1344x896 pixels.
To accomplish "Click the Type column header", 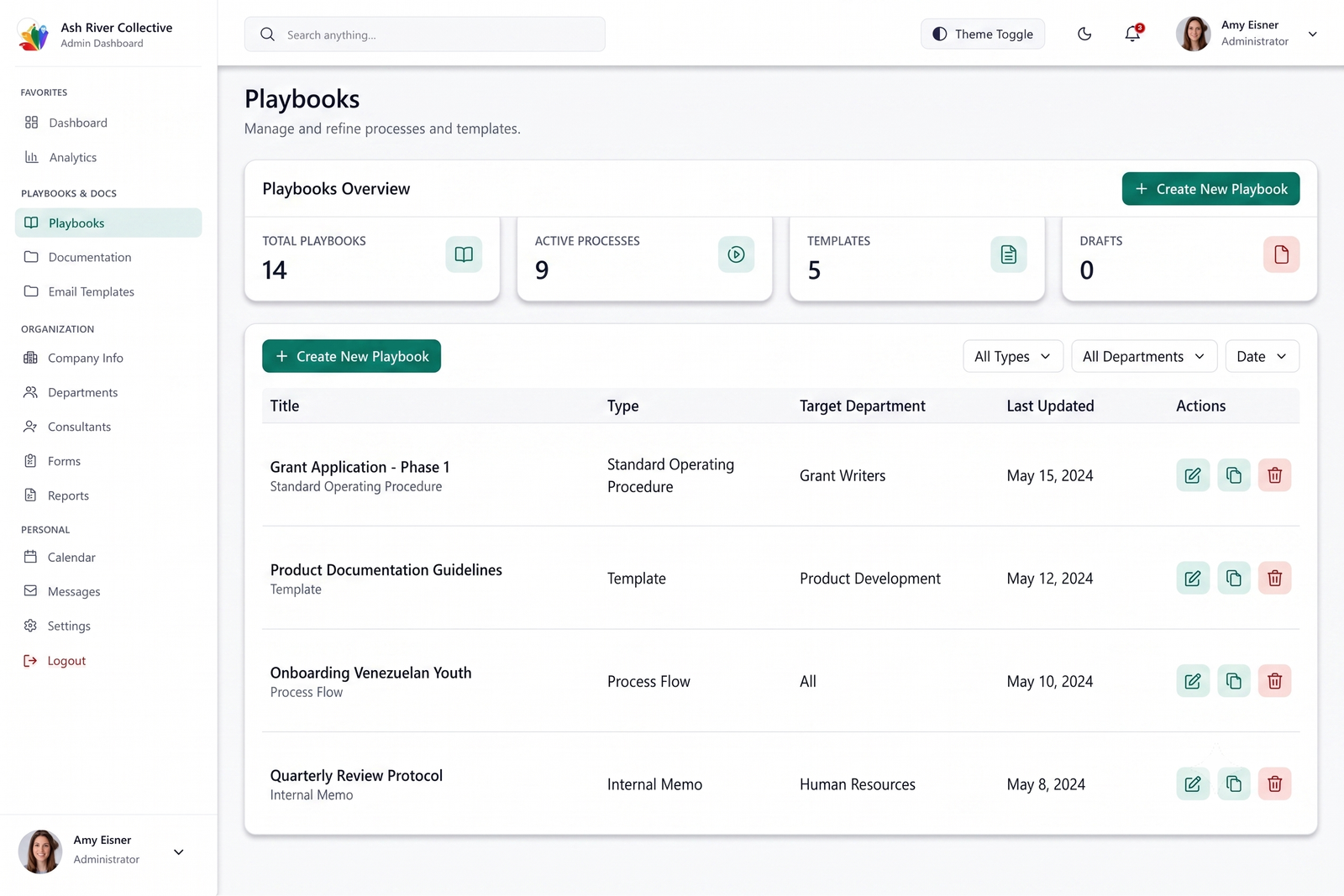I will click(x=622, y=406).
